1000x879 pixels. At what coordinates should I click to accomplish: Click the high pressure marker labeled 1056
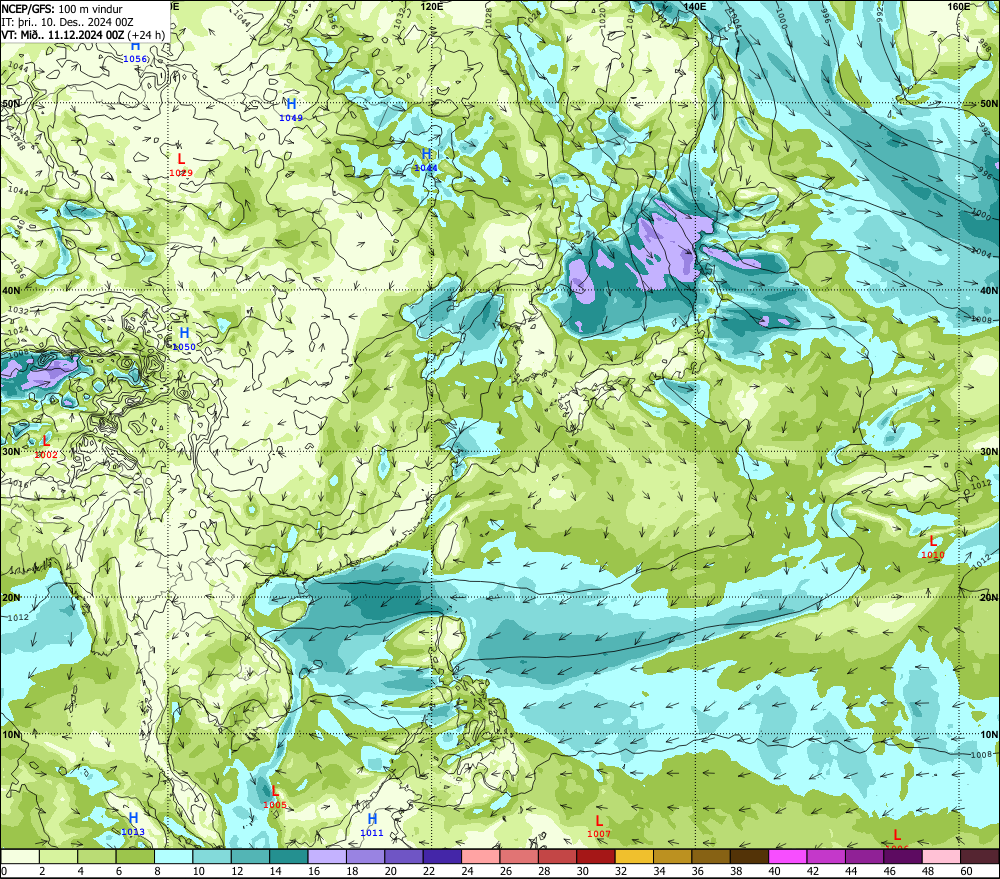pos(135,51)
